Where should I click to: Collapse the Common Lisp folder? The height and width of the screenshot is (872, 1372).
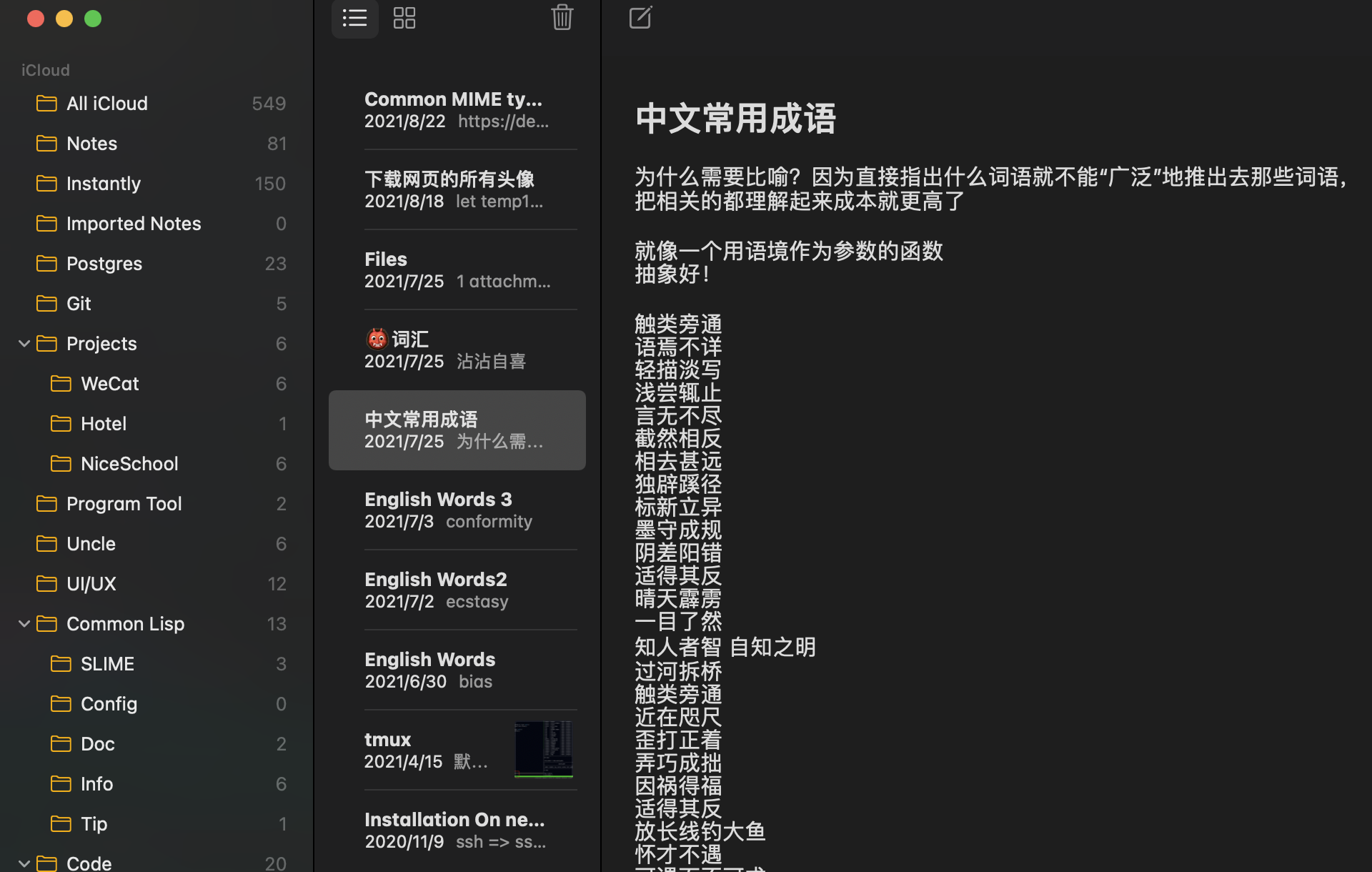pyautogui.click(x=24, y=623)
